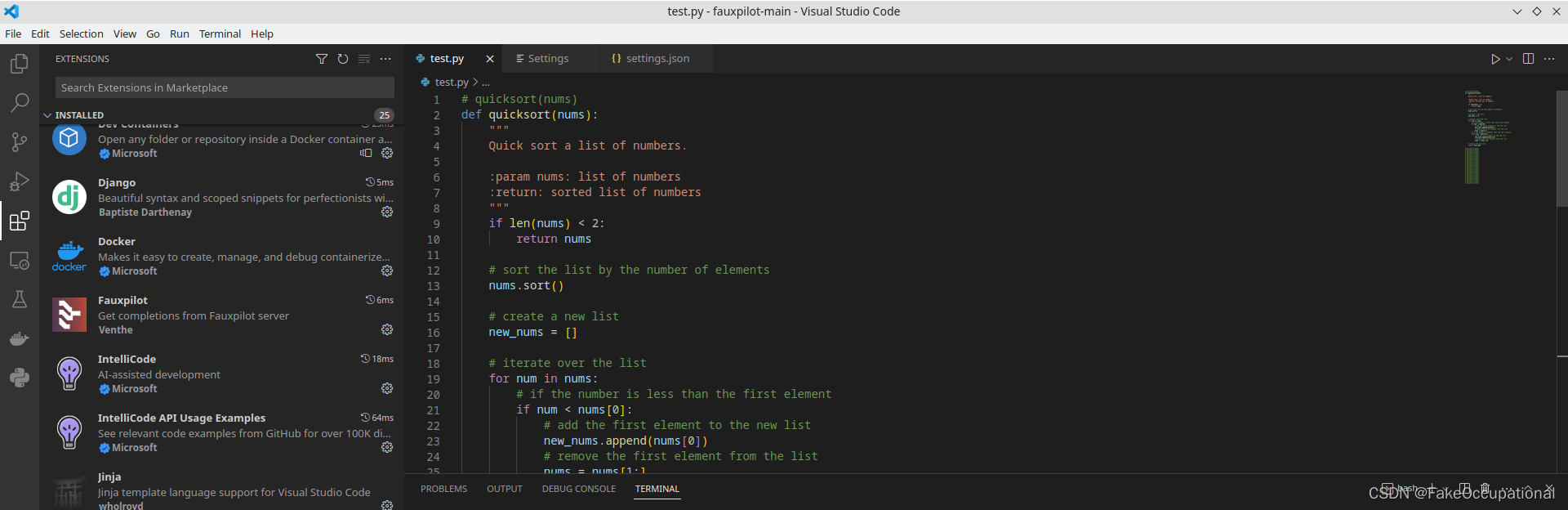Kill the terminal using trash icon

1485,489
